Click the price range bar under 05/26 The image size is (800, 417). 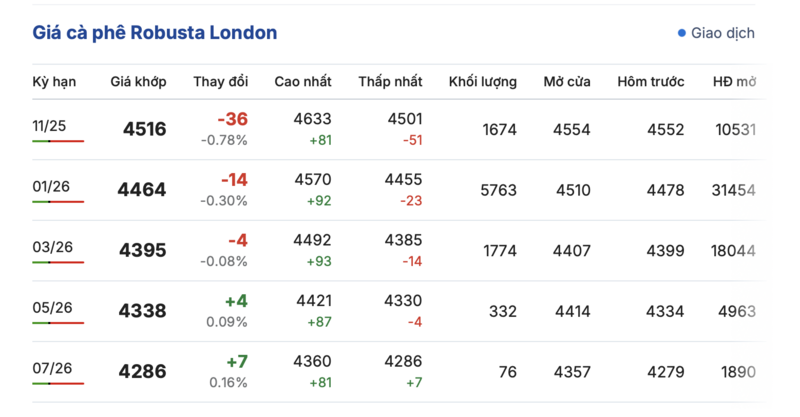pyautogui.click(x=58, y=323)
